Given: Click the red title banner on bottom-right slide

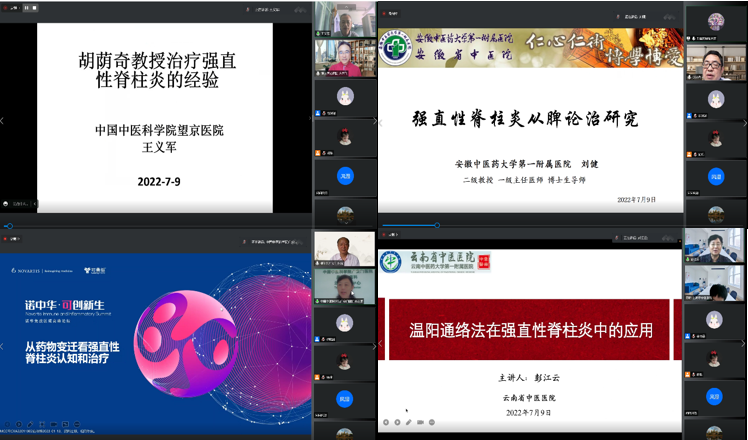Looking at the screenshot, I should coord(530,329).
